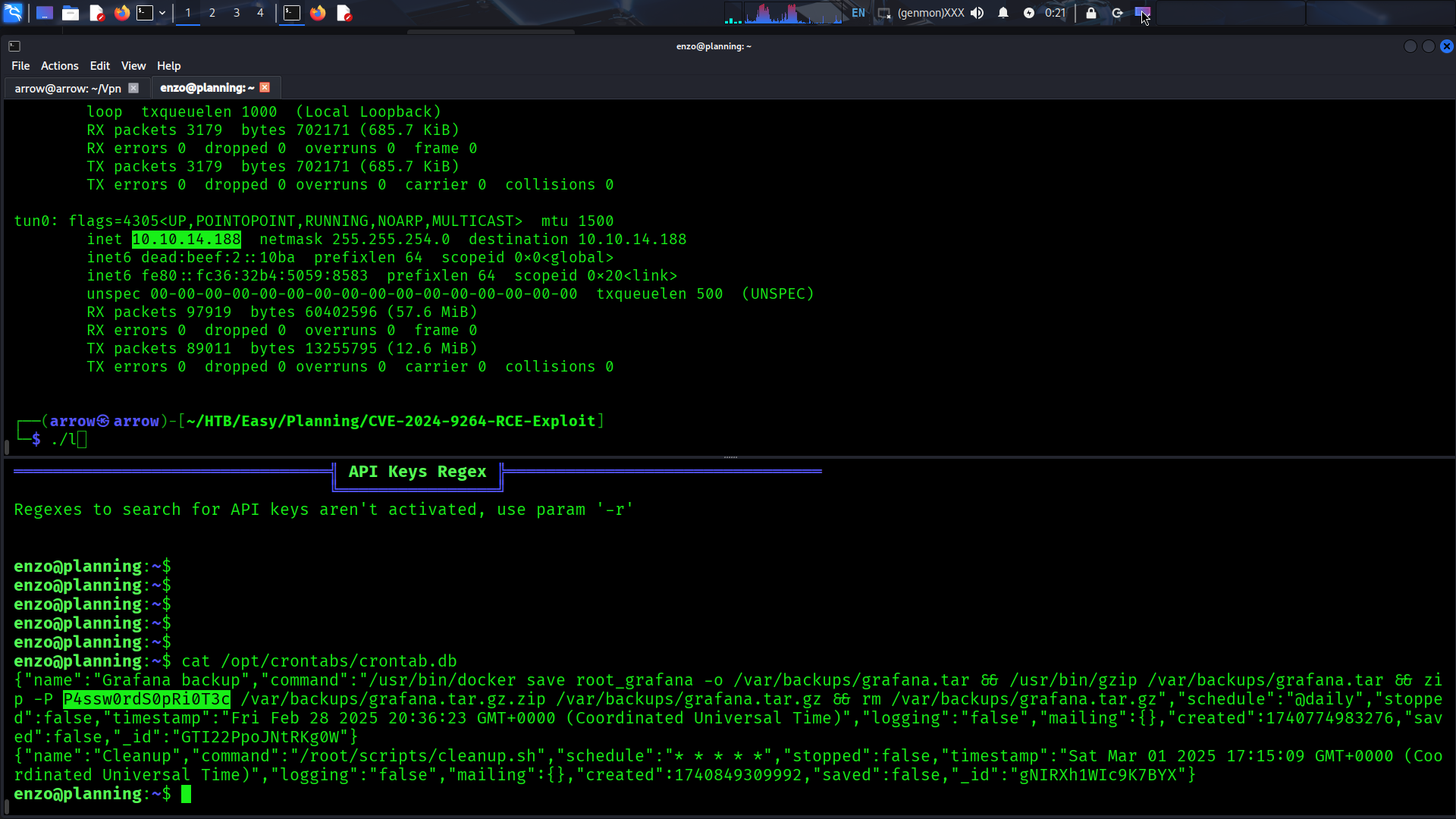Screen dimensions: 1456x819
Task: Click the CPU usage graph monitor
Action: click(792, 13)
